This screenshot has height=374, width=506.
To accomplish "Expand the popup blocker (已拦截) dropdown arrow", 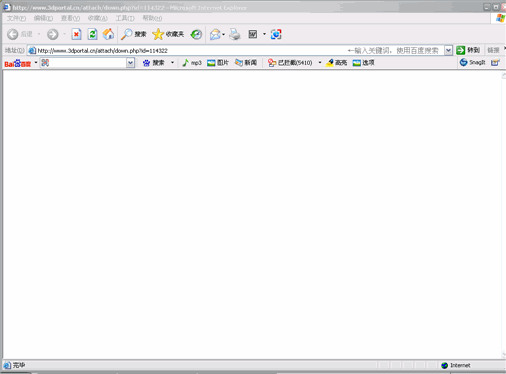I will pyautogui.click(x=320, y=63).
